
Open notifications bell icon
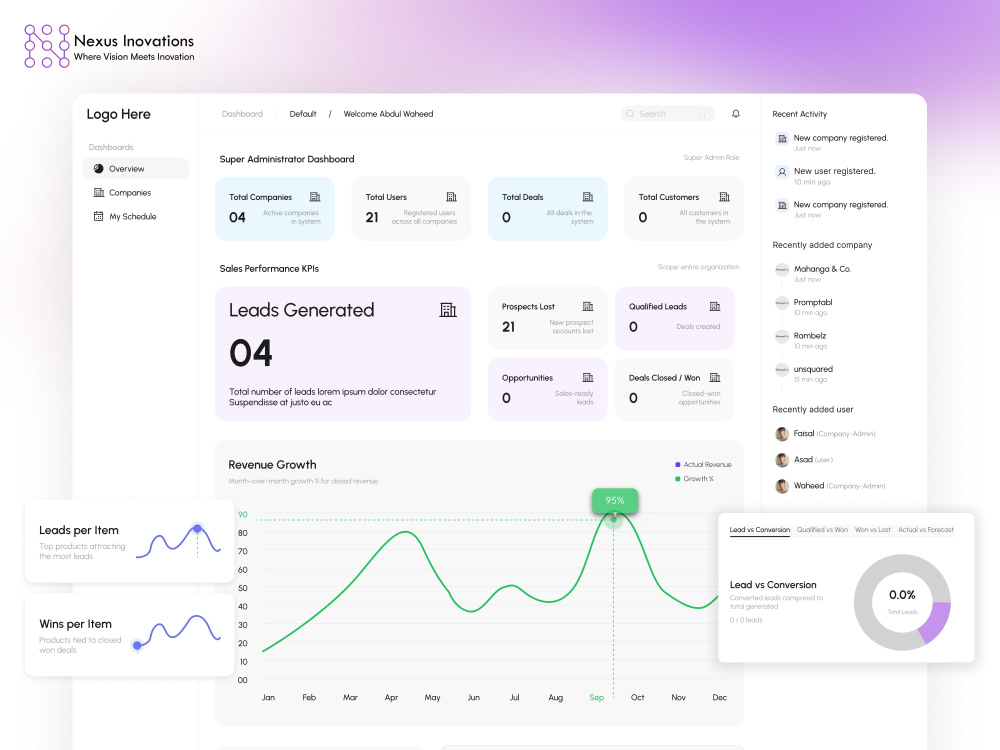[x=735, y=114]
